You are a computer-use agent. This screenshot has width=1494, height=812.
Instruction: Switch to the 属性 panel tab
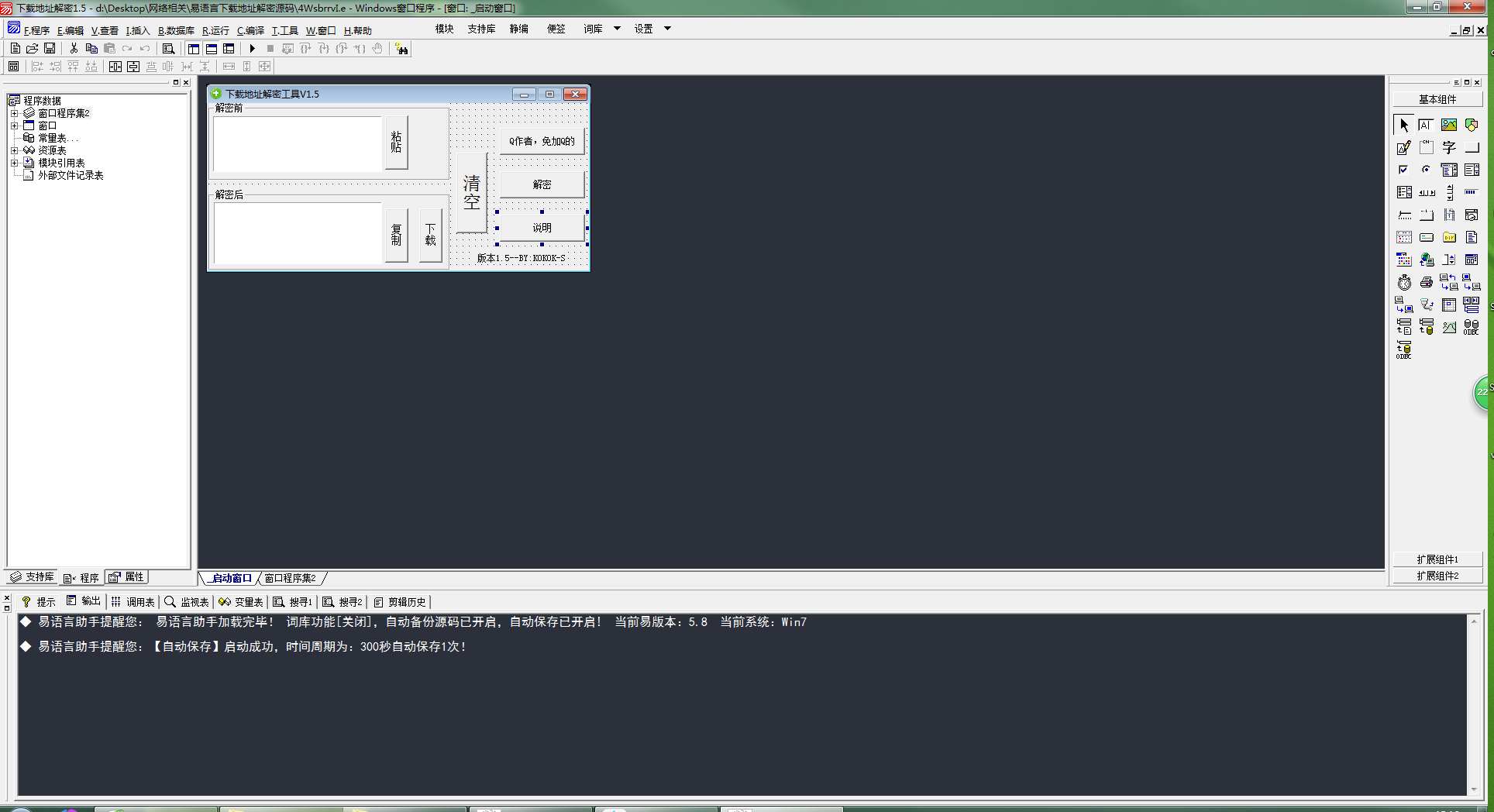127,576
